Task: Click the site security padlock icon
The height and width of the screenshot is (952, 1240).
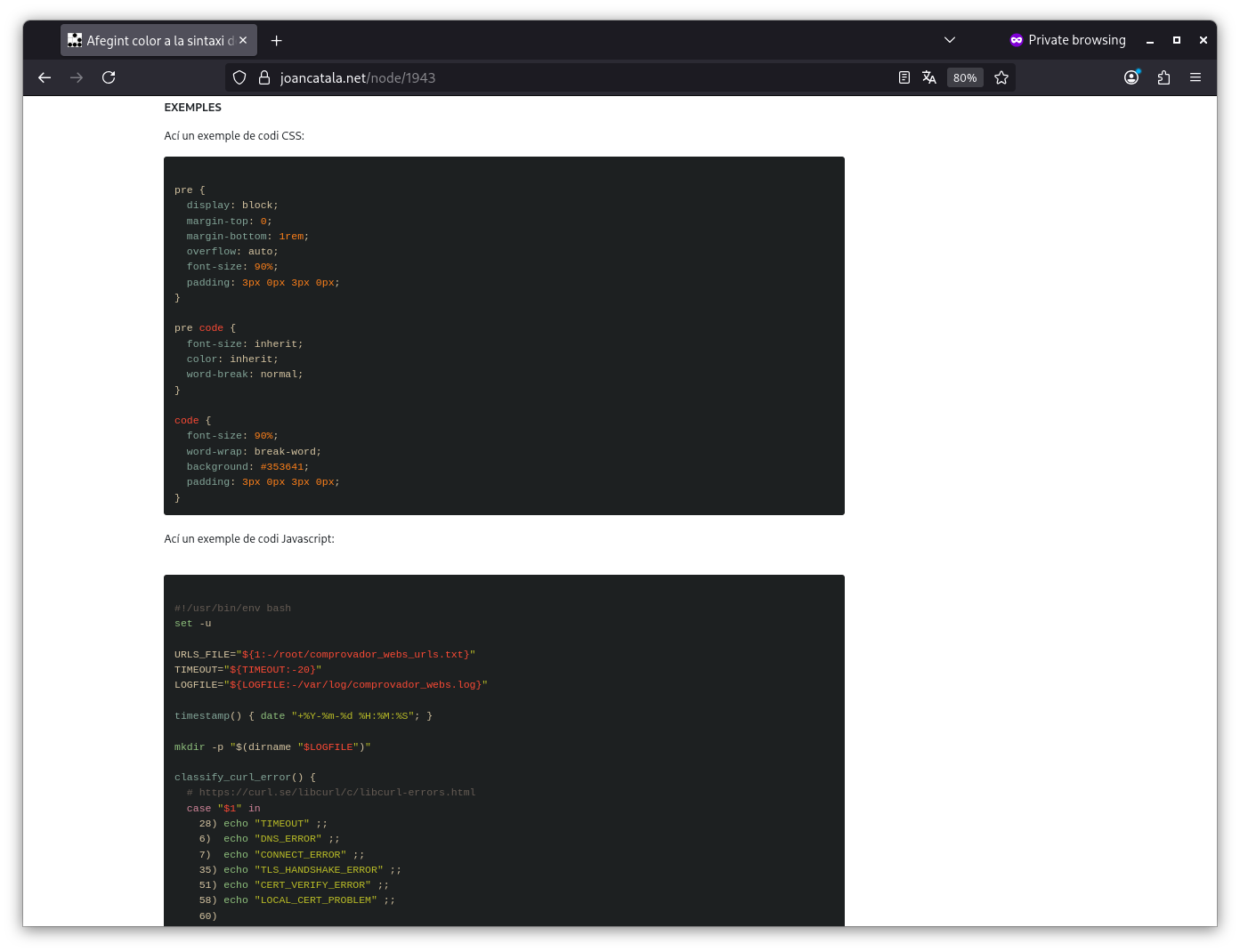Action: (263, 77)
